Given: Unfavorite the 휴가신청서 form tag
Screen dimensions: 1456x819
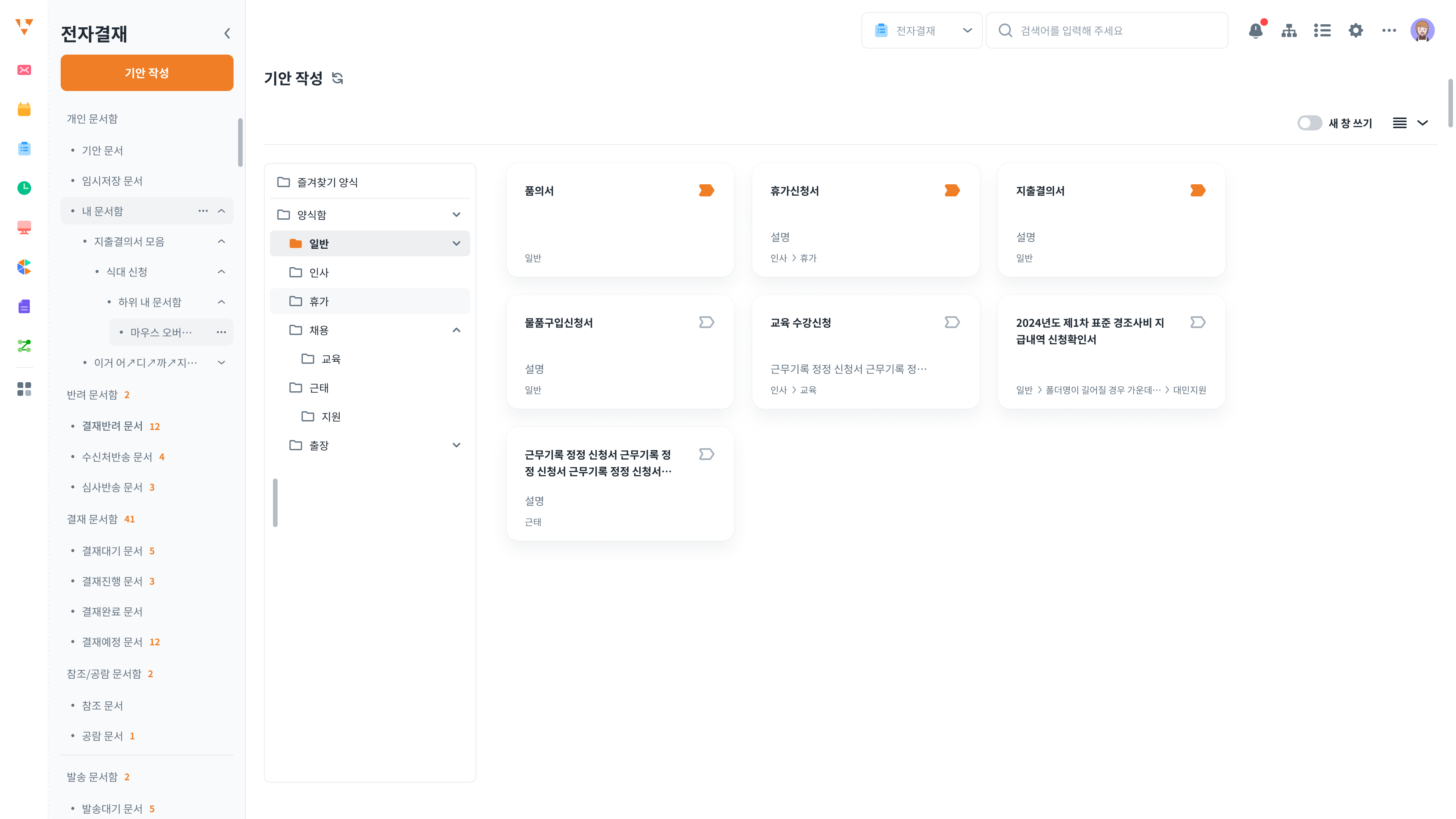Looking at the screenshot, I should [x=952, y=190].
